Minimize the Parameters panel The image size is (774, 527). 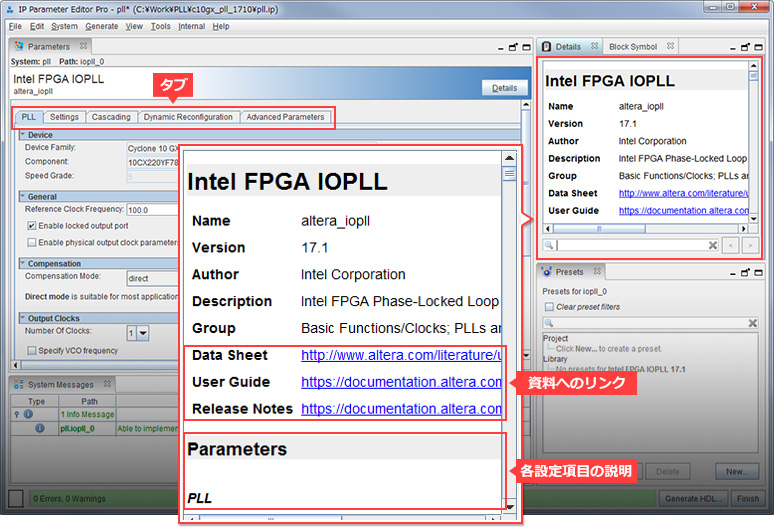click(501, 48)
